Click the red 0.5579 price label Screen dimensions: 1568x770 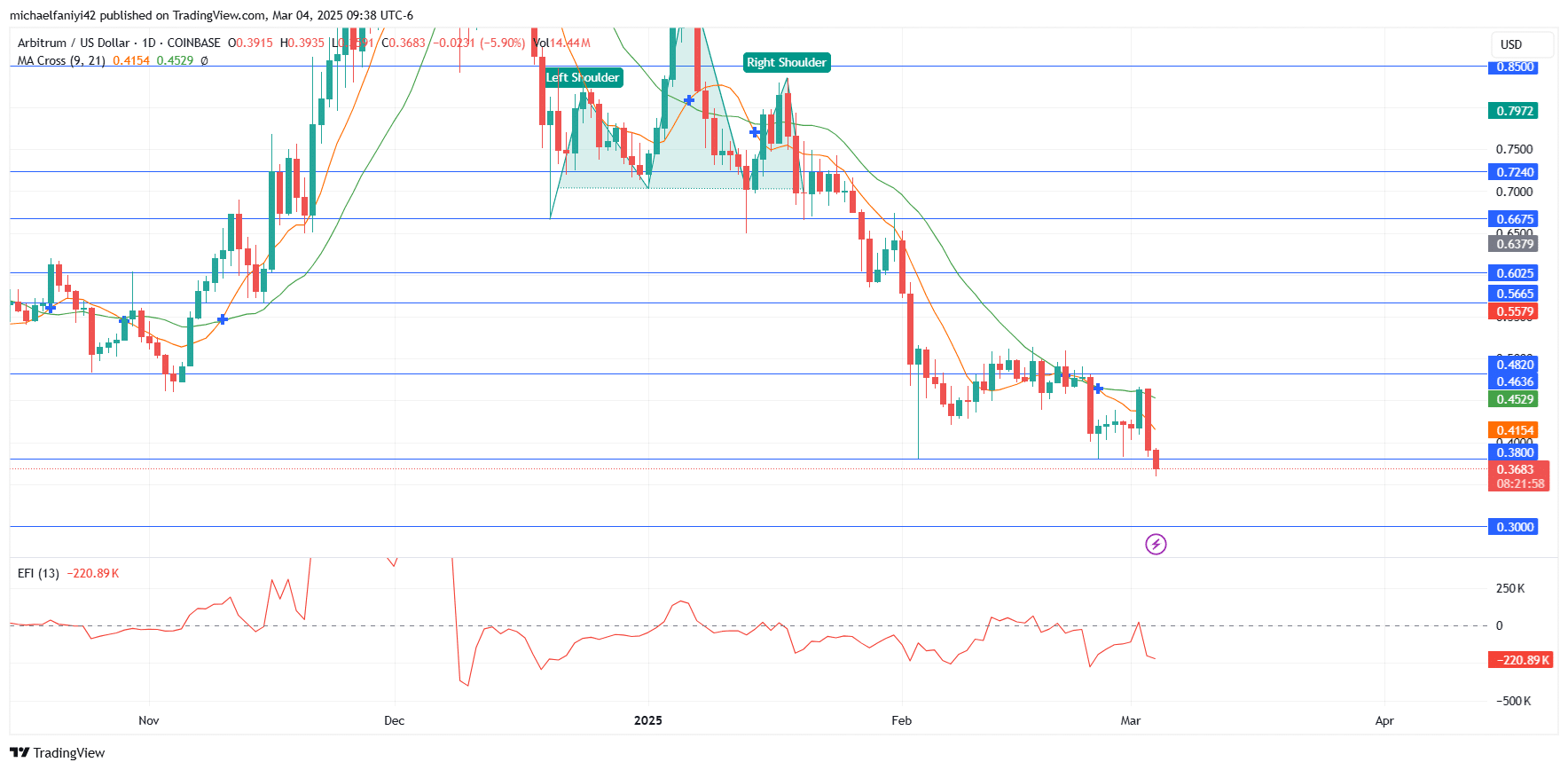[1515, 311]
